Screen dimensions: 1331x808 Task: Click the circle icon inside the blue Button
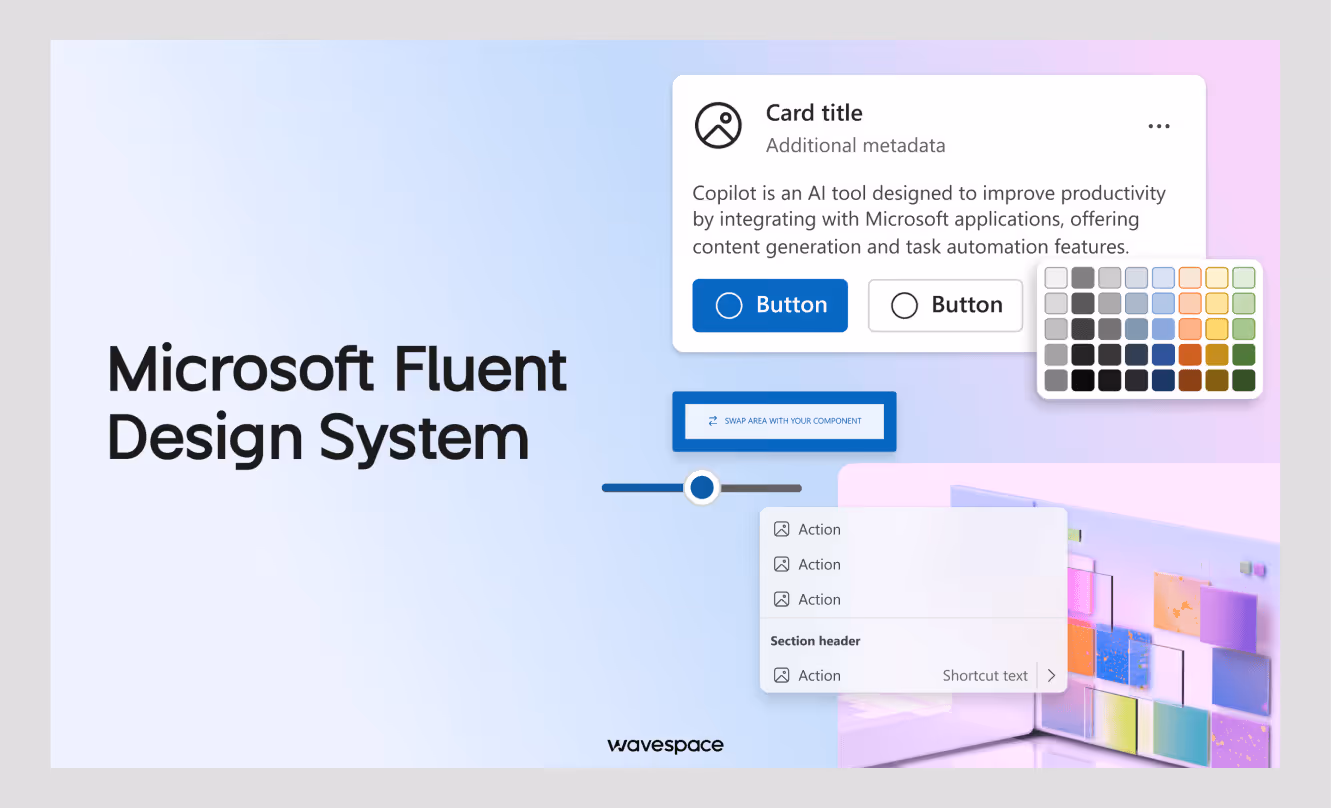pyautogui.click(x=729, y=305)
